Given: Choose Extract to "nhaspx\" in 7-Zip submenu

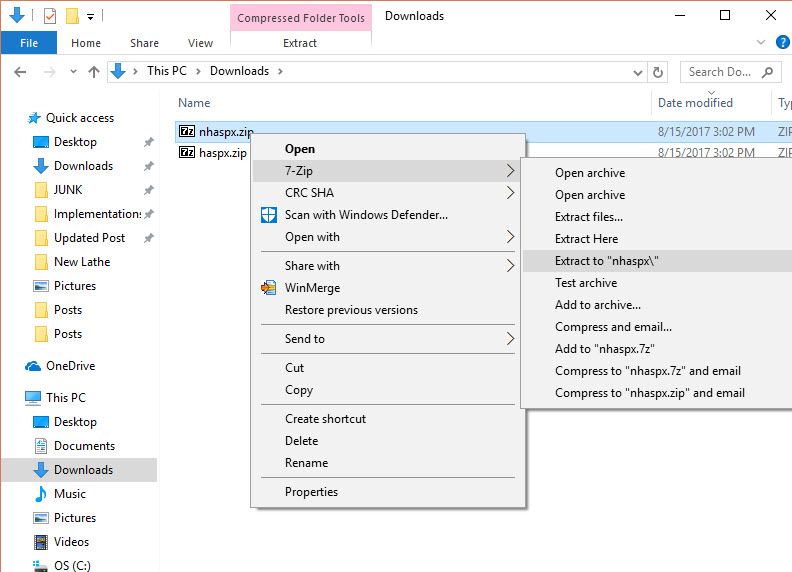Looking at the screenshot, I should [607, 261].
